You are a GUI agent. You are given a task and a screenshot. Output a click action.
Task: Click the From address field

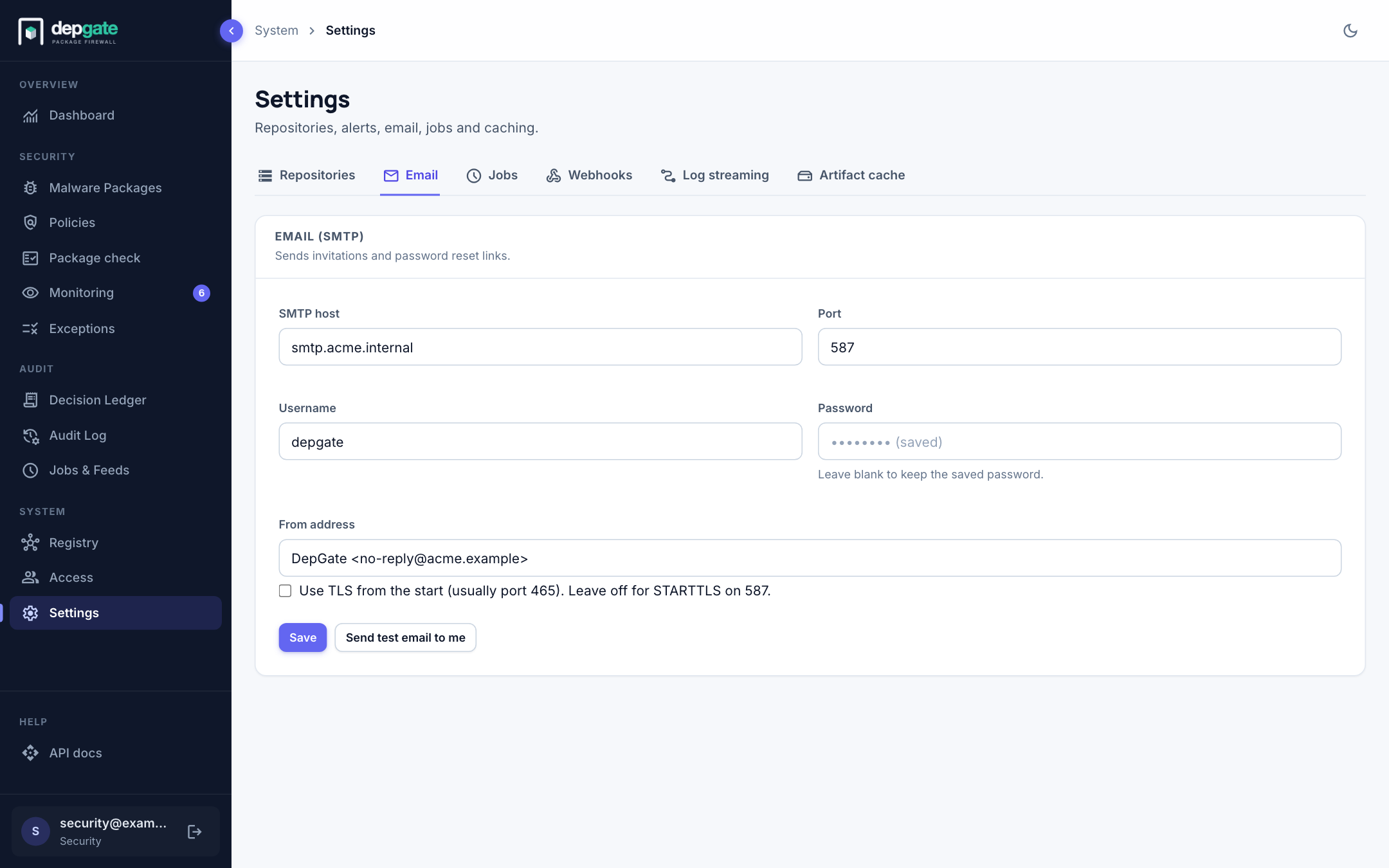(810, 558)
